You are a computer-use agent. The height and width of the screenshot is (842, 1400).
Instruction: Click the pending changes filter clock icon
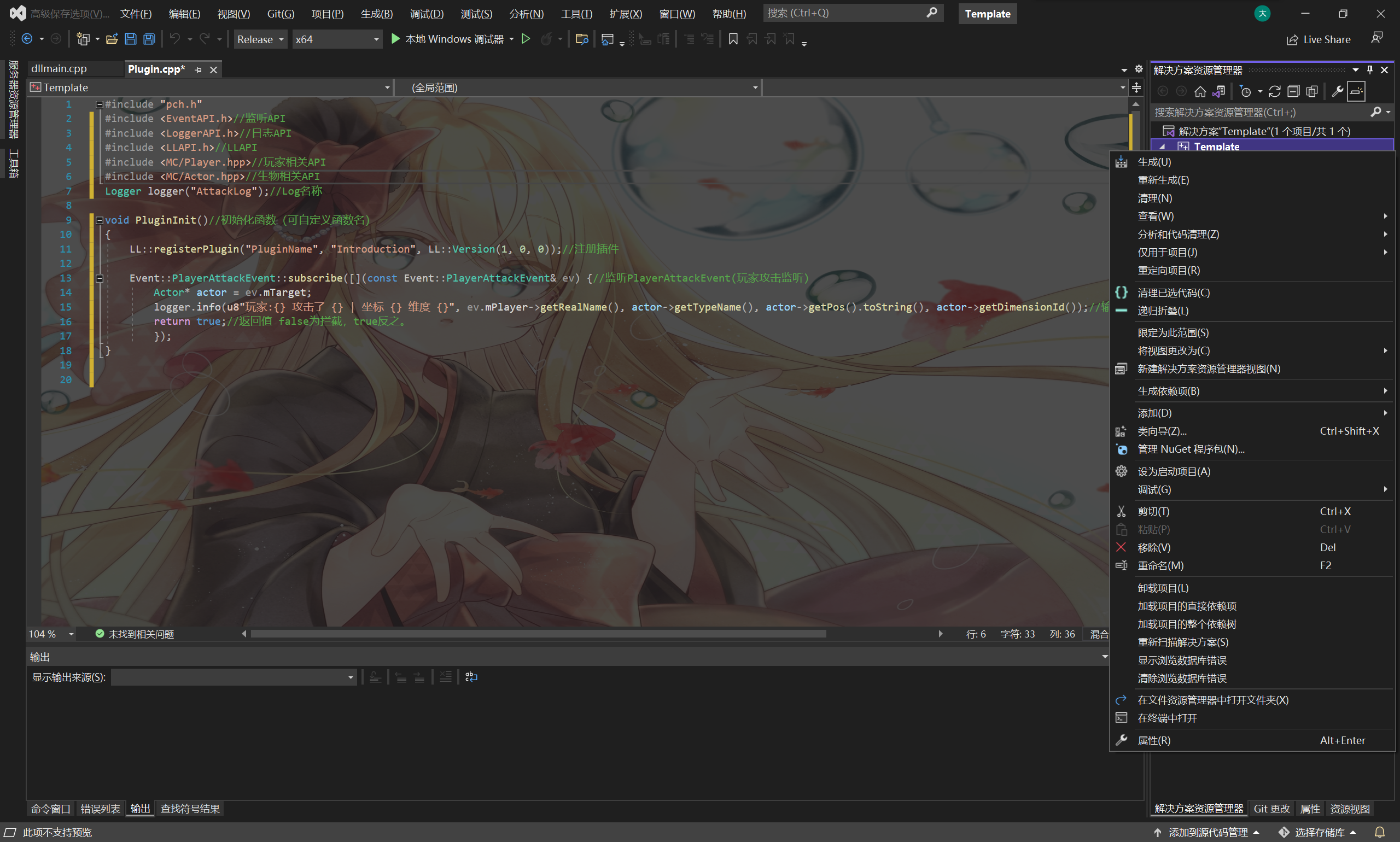pyautogui.click(x=1245, y=91)
